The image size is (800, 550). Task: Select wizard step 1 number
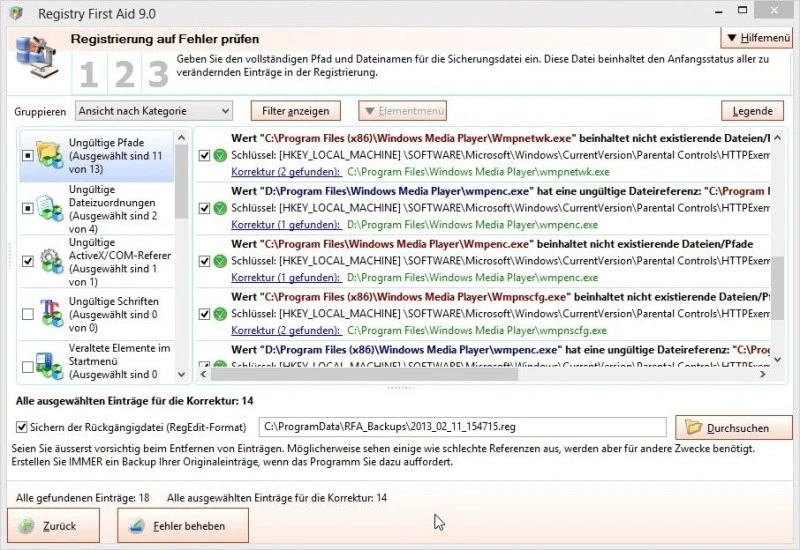(x=89, y=74)
